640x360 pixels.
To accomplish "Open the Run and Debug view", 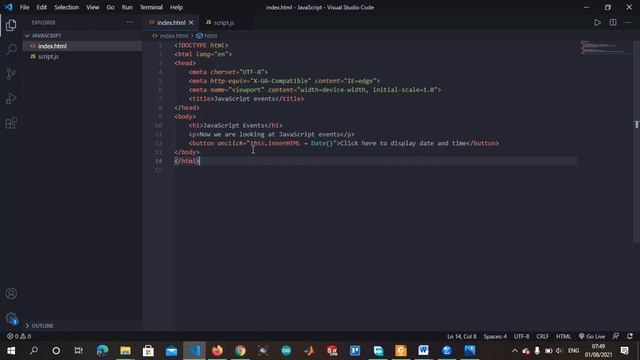I will (11, 98).
